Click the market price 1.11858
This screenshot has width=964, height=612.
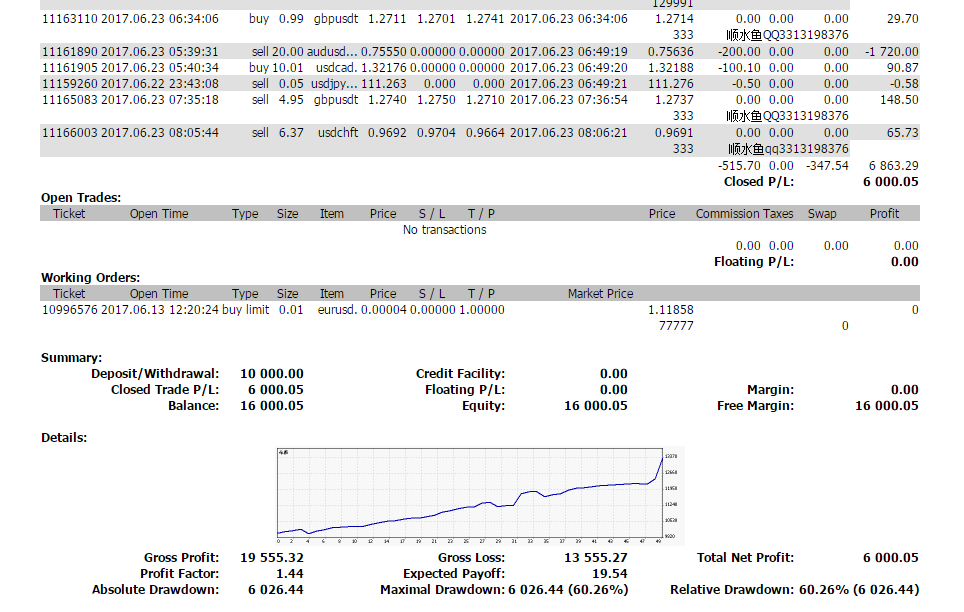[x=671, y=310]
